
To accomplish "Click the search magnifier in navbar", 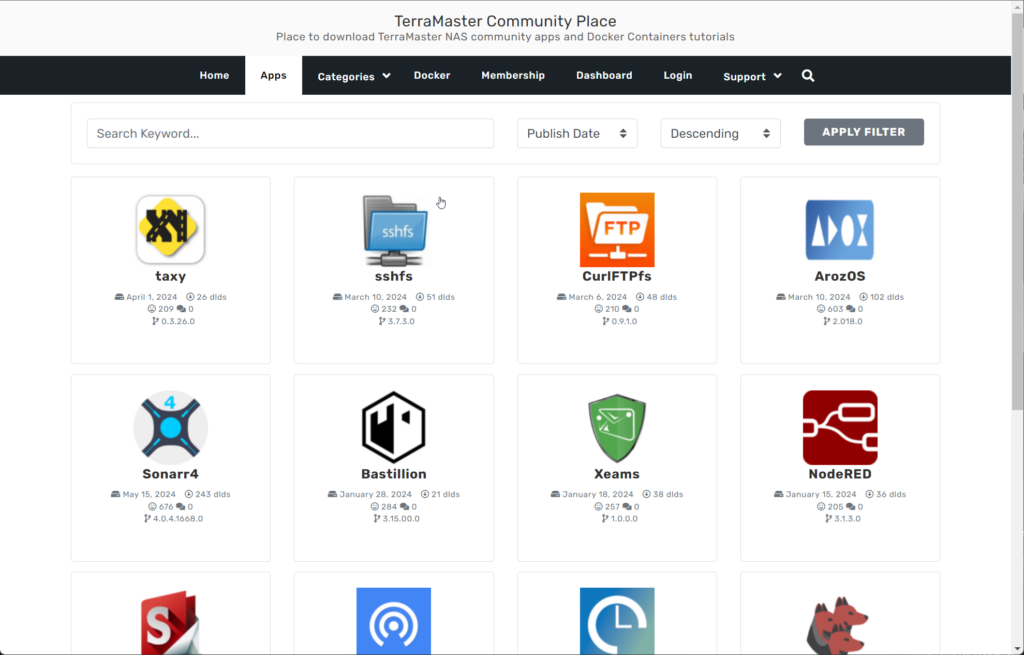I will [x=808, y=76].
